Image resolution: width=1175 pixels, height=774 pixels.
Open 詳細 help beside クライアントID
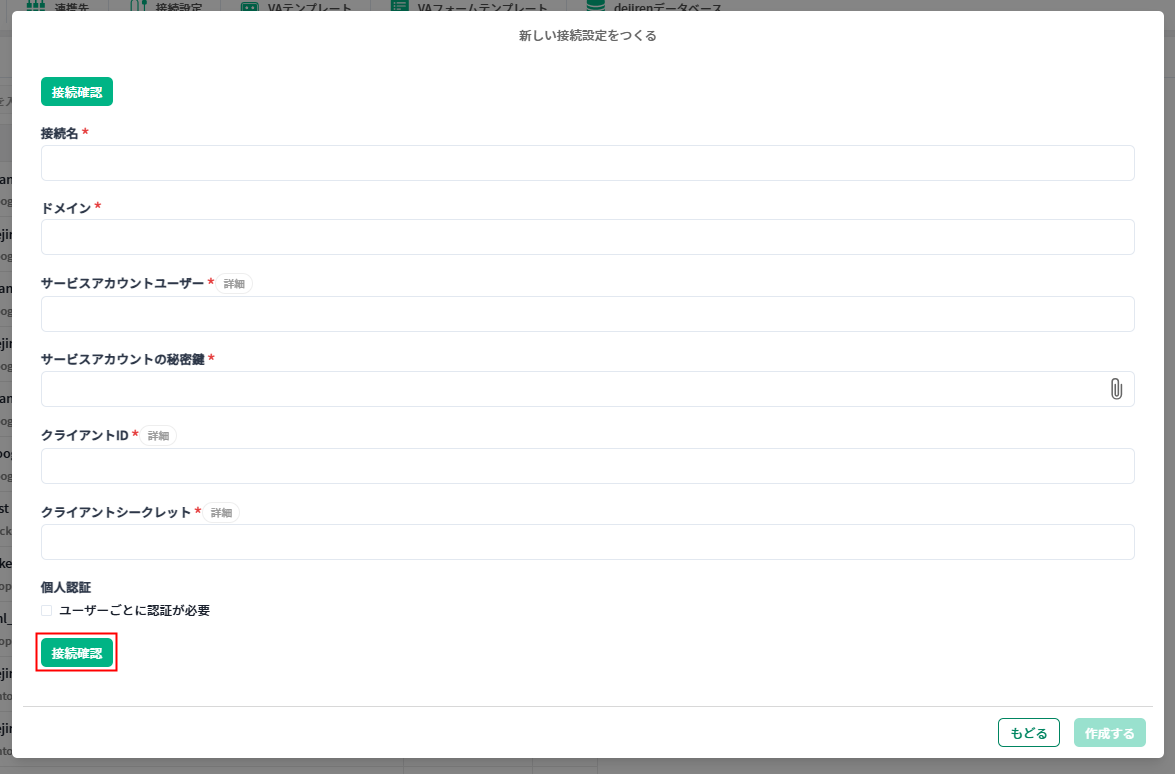point(158,436)
